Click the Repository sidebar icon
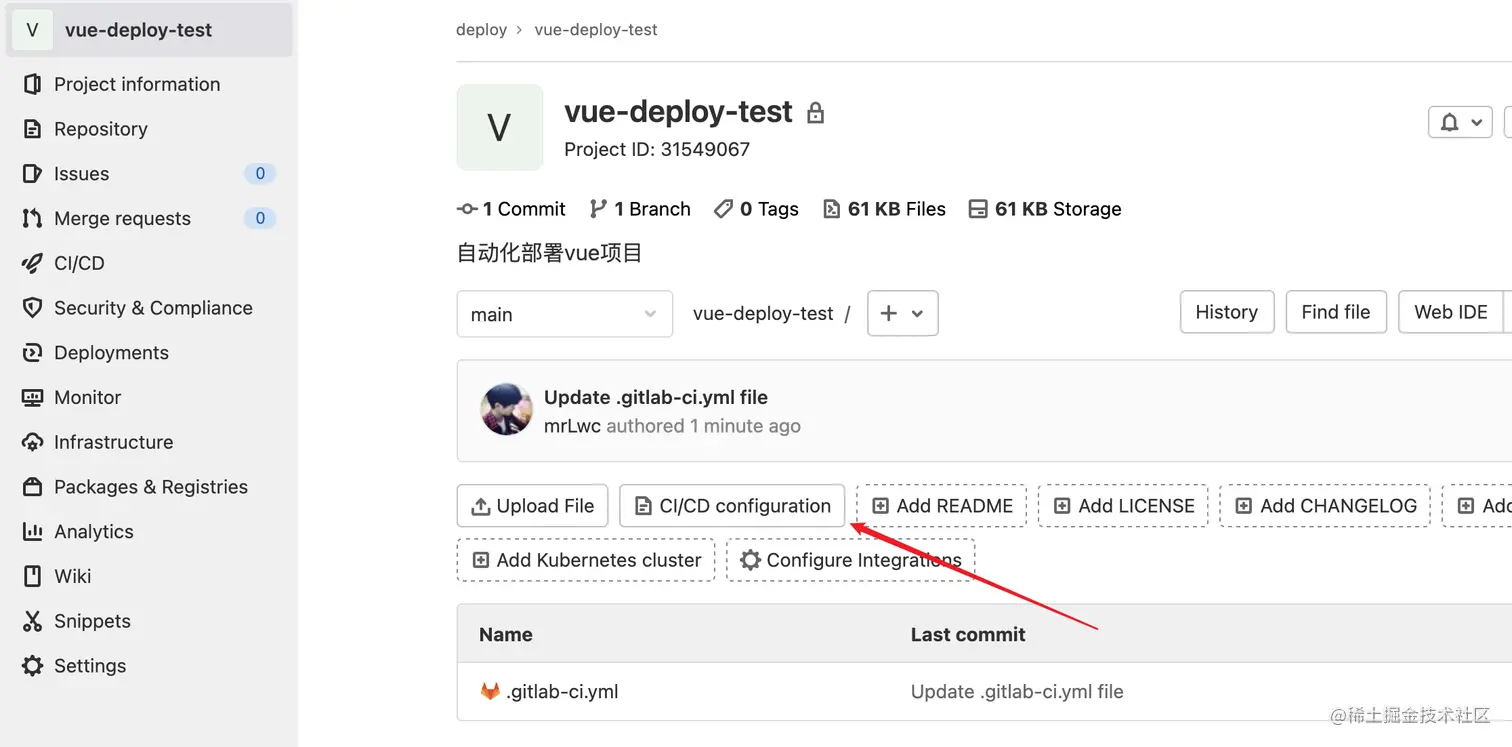Screen dimensions: 1512x747 tap(32, 129)
